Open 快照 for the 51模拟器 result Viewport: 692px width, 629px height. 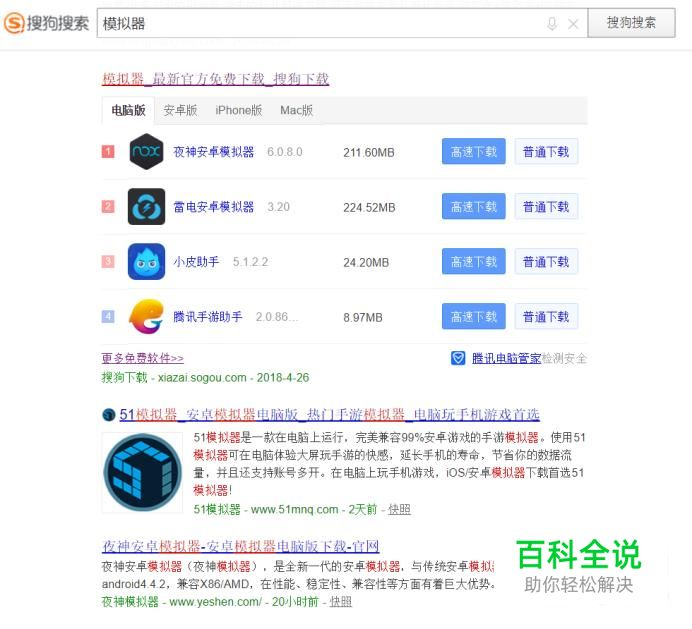pyautogui.click(x=399, y=510)
